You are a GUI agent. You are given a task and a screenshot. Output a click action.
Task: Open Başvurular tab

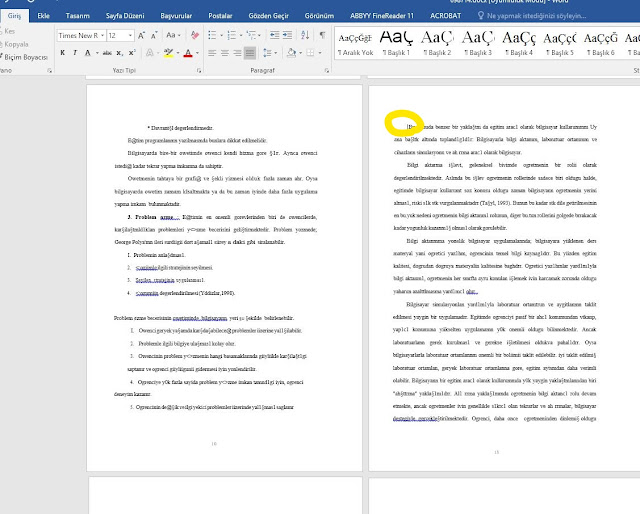(176, 16)
